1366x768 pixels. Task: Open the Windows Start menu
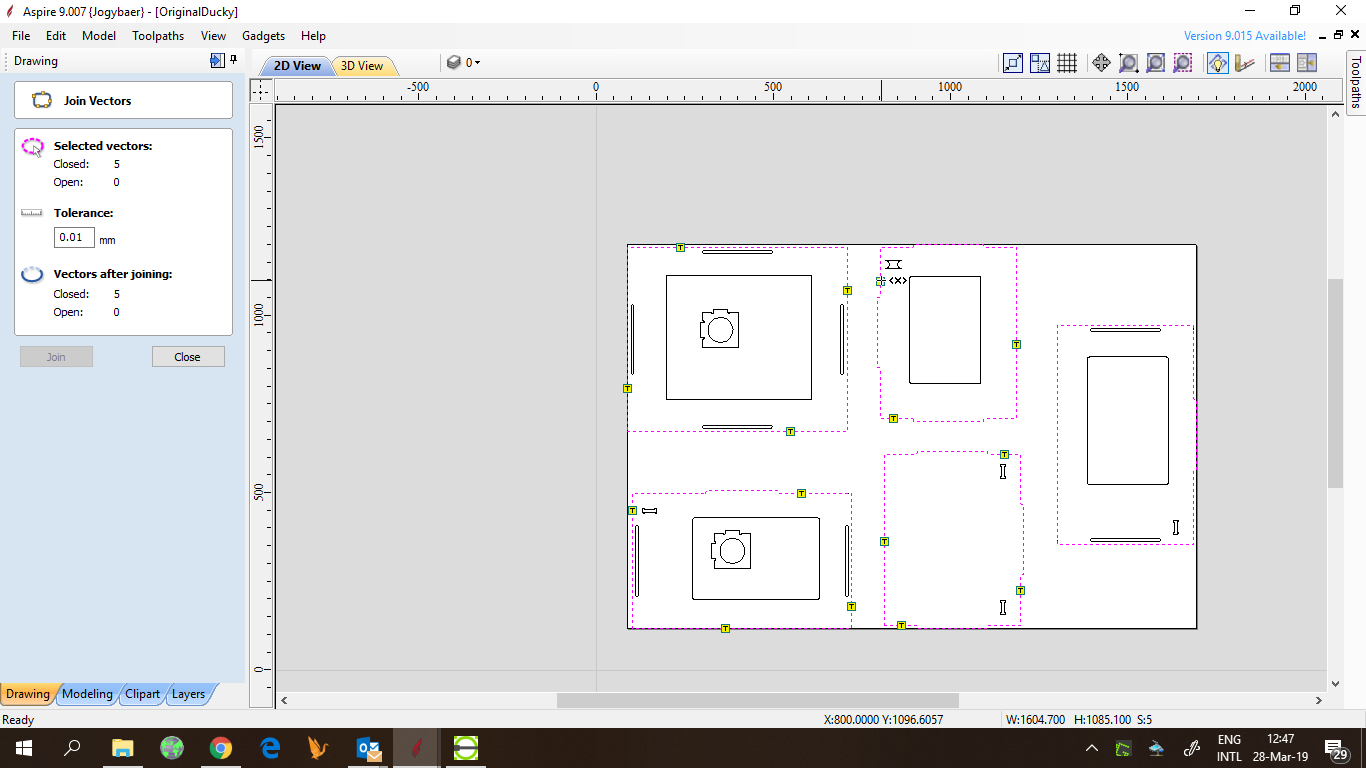pyautogui.click(x=23, y=748)
